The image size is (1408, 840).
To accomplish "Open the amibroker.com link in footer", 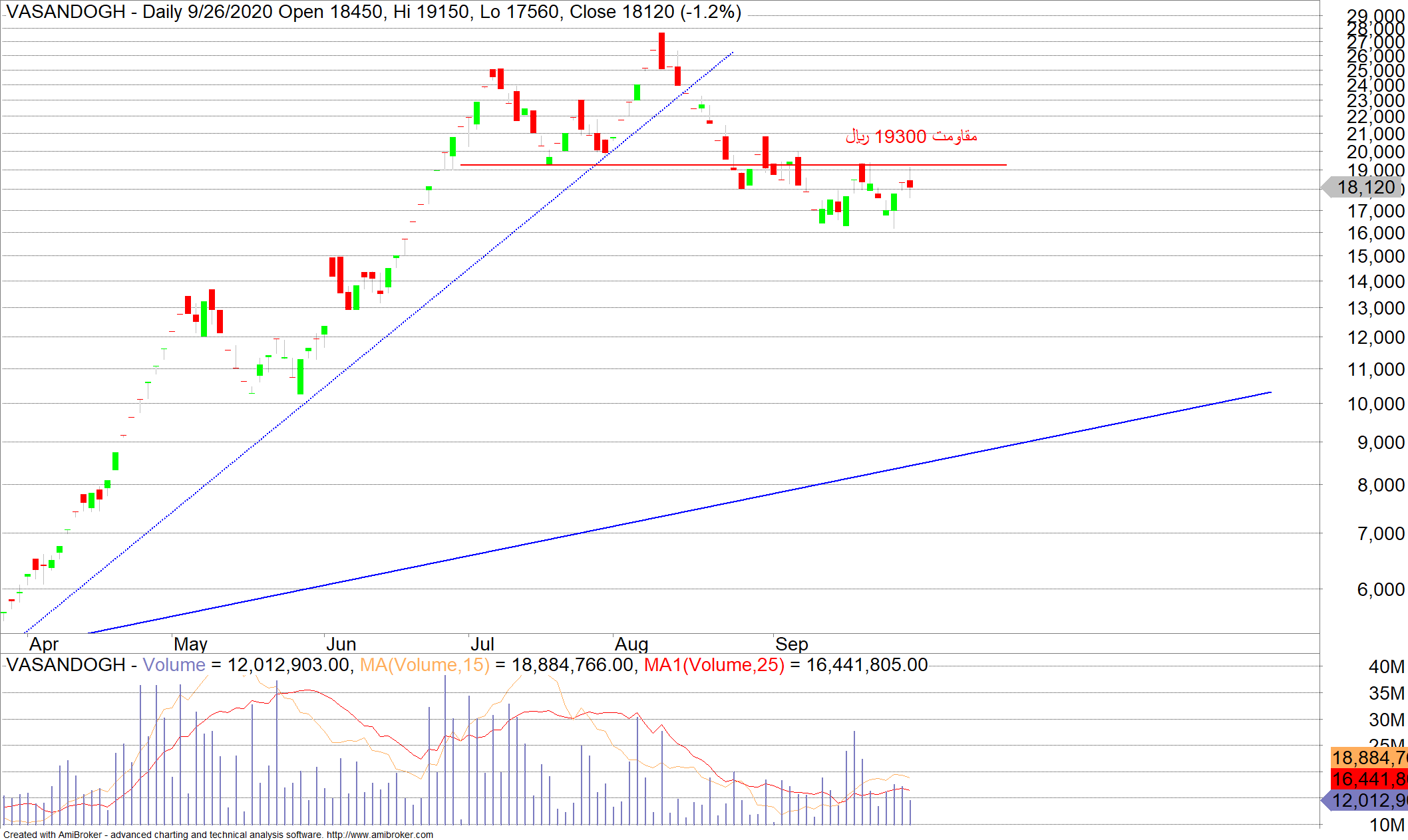I will click(x=379, y=835).
